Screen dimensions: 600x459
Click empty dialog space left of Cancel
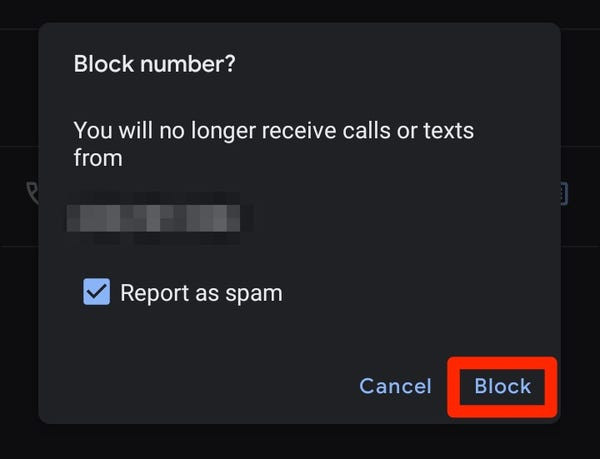(200, 386)
